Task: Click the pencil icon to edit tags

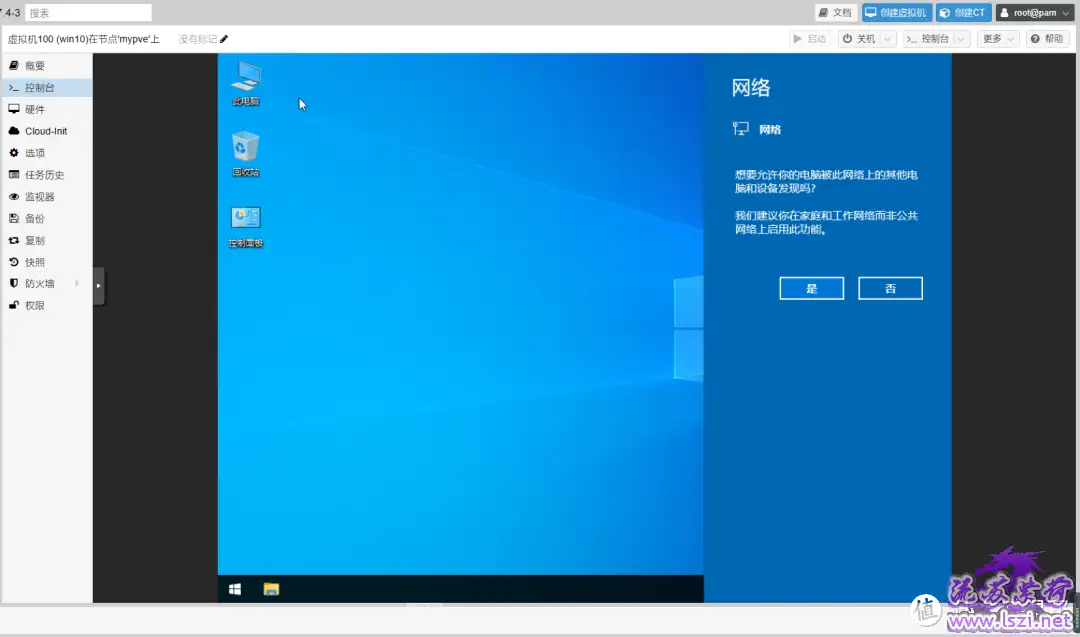Action: tap(224, 39)
